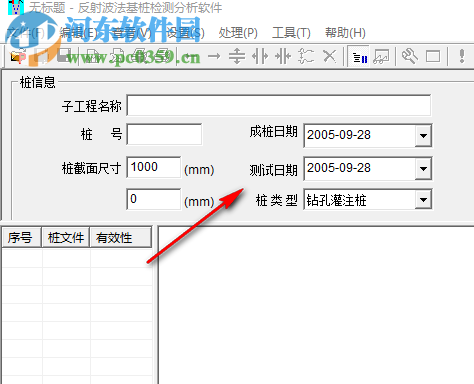Click the 子工程名称 label
Viewport: 474px width, 384px height.
(x=92, y=106)
